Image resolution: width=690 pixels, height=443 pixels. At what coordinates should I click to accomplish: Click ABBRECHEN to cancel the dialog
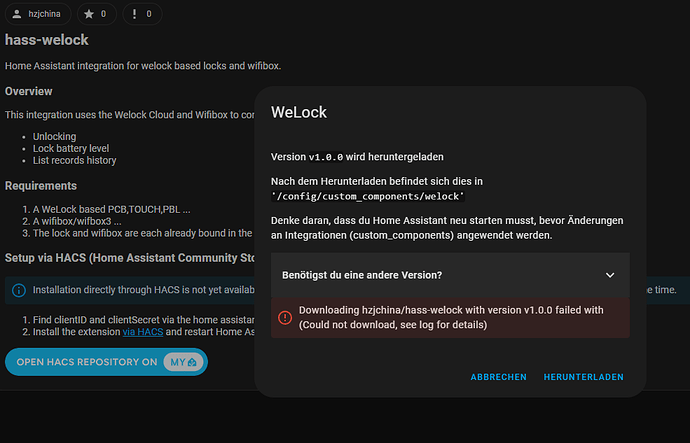pyautogui.click(x=499, y=377)
